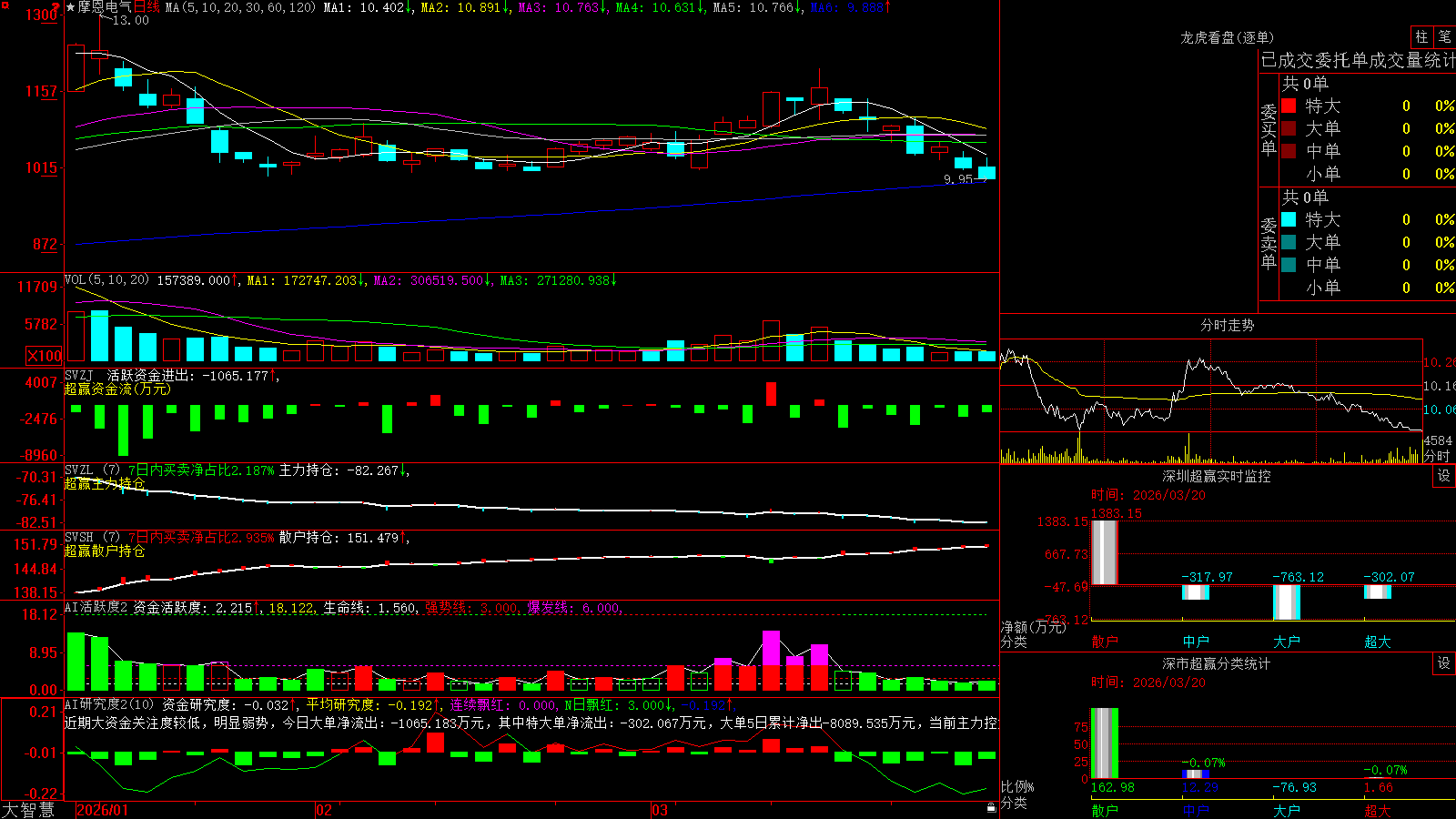The height and width of the screenshot is (819, 1456).
Task: Click the 超赢散户持仓 label
Action: (x=105, y=551)
